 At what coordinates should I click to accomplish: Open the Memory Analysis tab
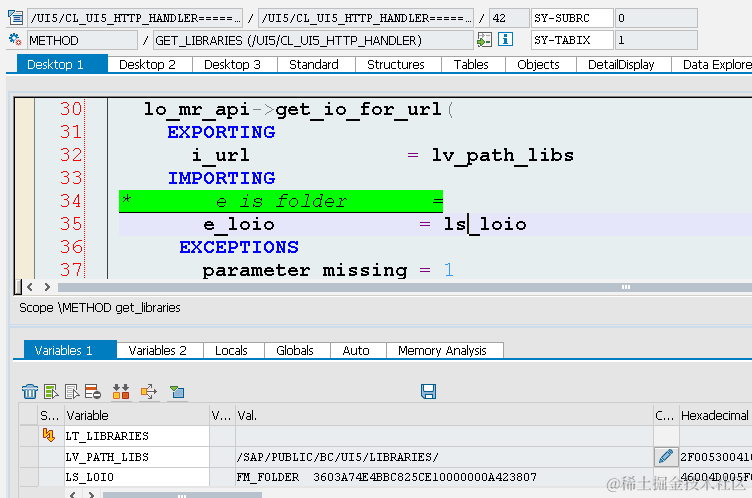(x=442, y=351)
